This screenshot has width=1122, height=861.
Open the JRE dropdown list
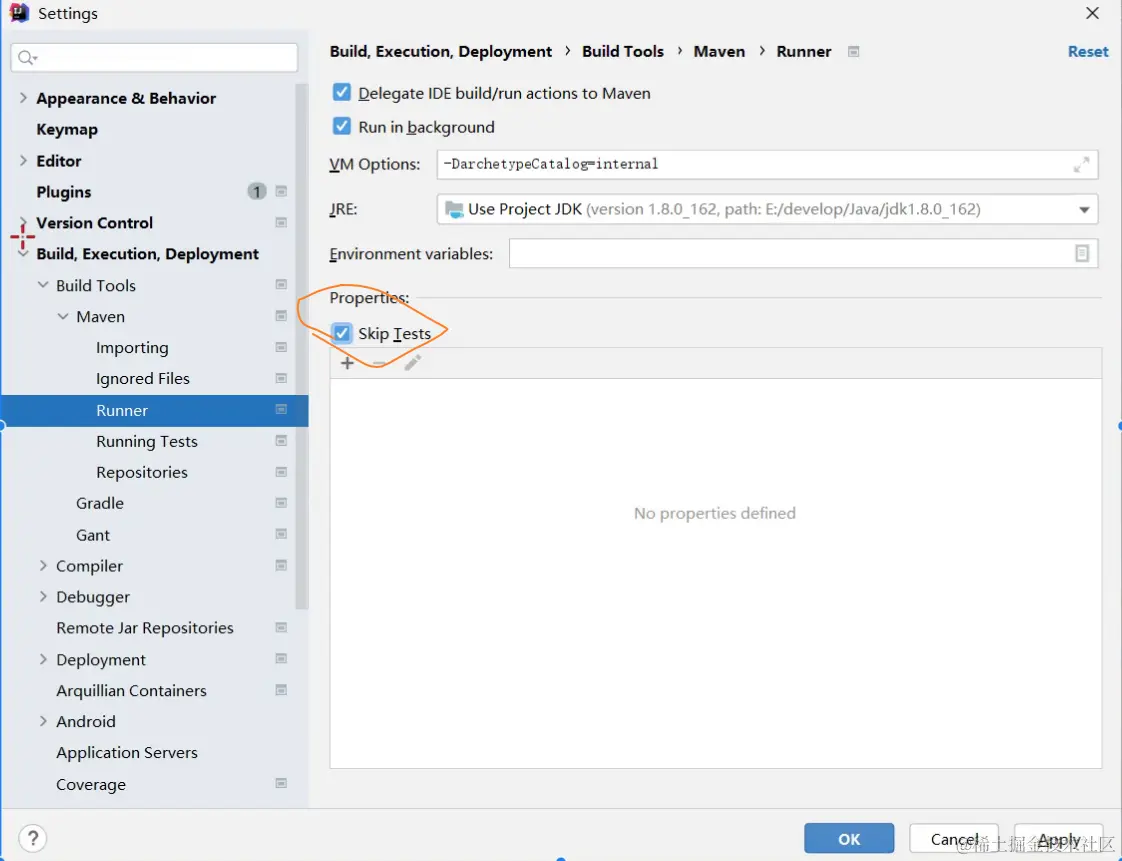tap(1084, 210)
